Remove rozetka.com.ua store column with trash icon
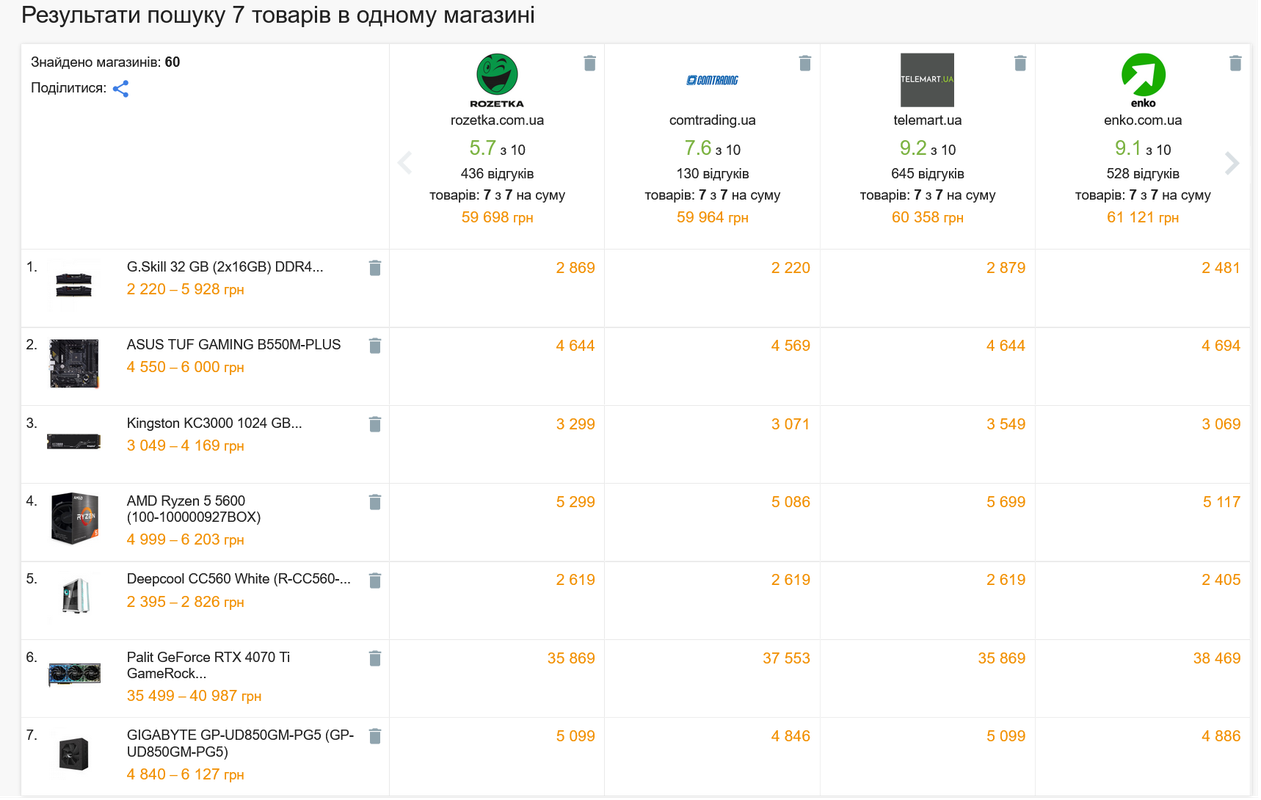This screenshot has width=1261, height=800. pyautogui.click(x=590, y=64)
